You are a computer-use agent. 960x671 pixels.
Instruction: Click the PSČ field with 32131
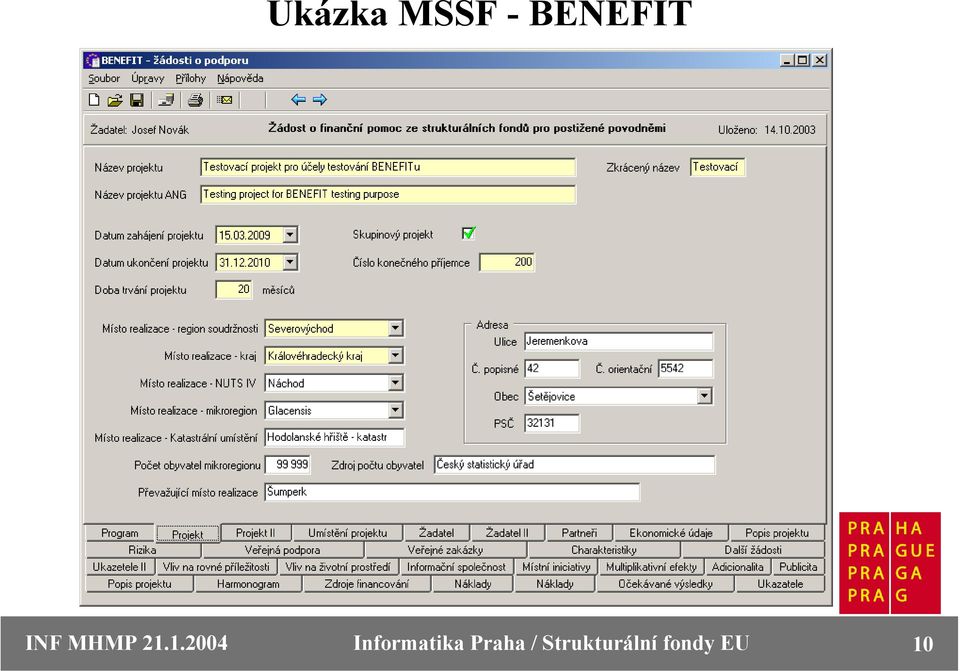[552, 423]
